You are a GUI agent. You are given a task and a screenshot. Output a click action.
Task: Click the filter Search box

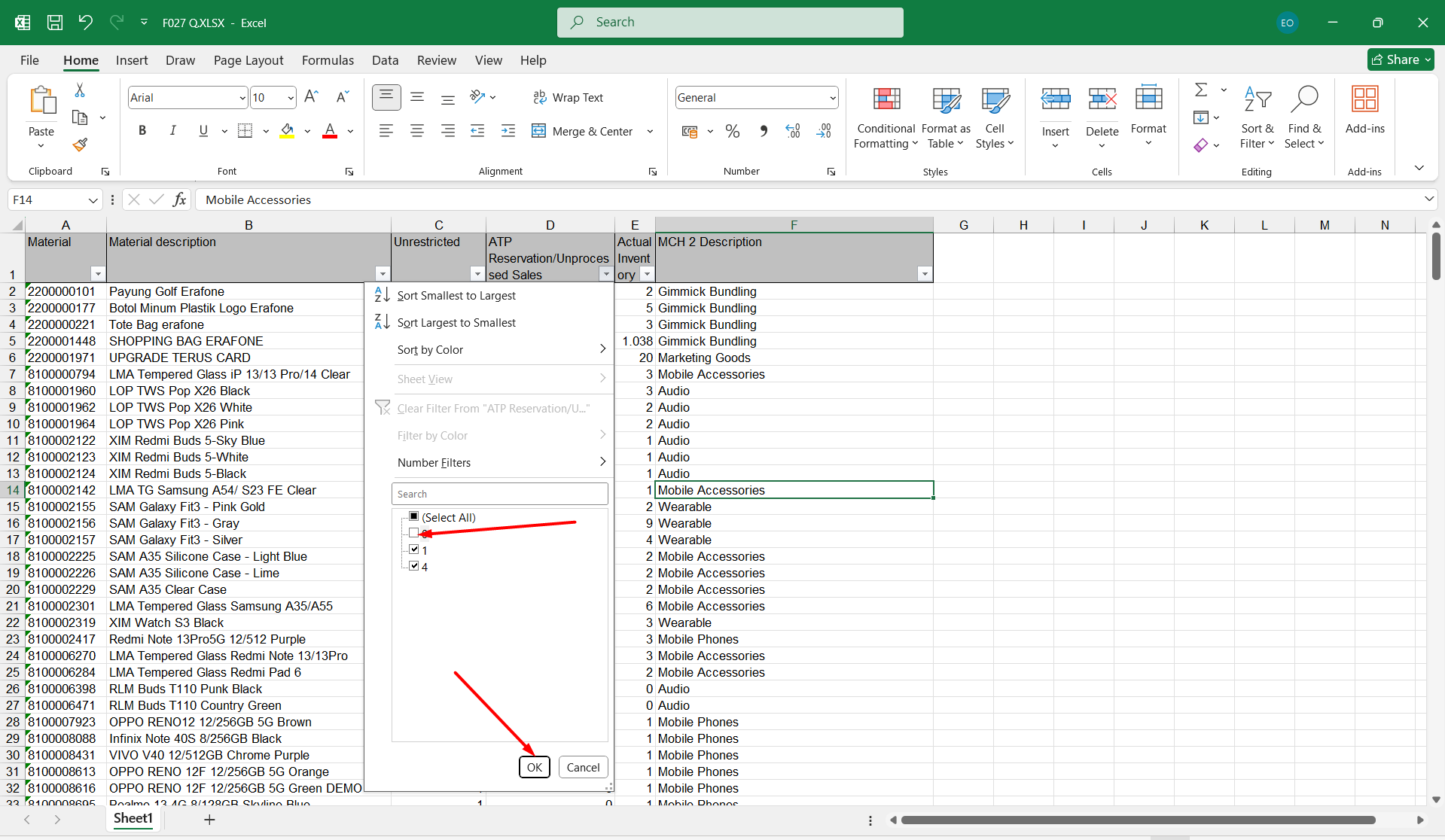click(x=499, y=494)
